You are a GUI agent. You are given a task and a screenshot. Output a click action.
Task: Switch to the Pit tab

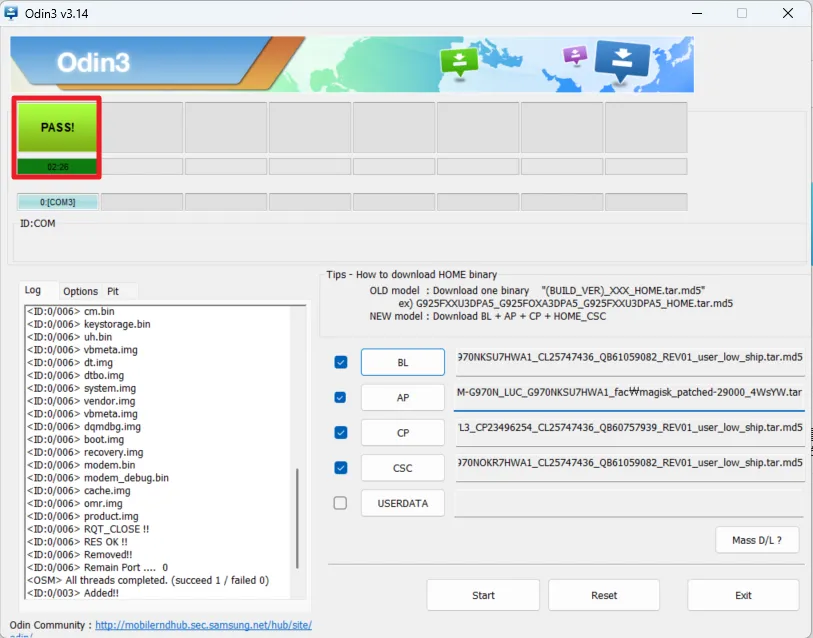pos(113,291)
